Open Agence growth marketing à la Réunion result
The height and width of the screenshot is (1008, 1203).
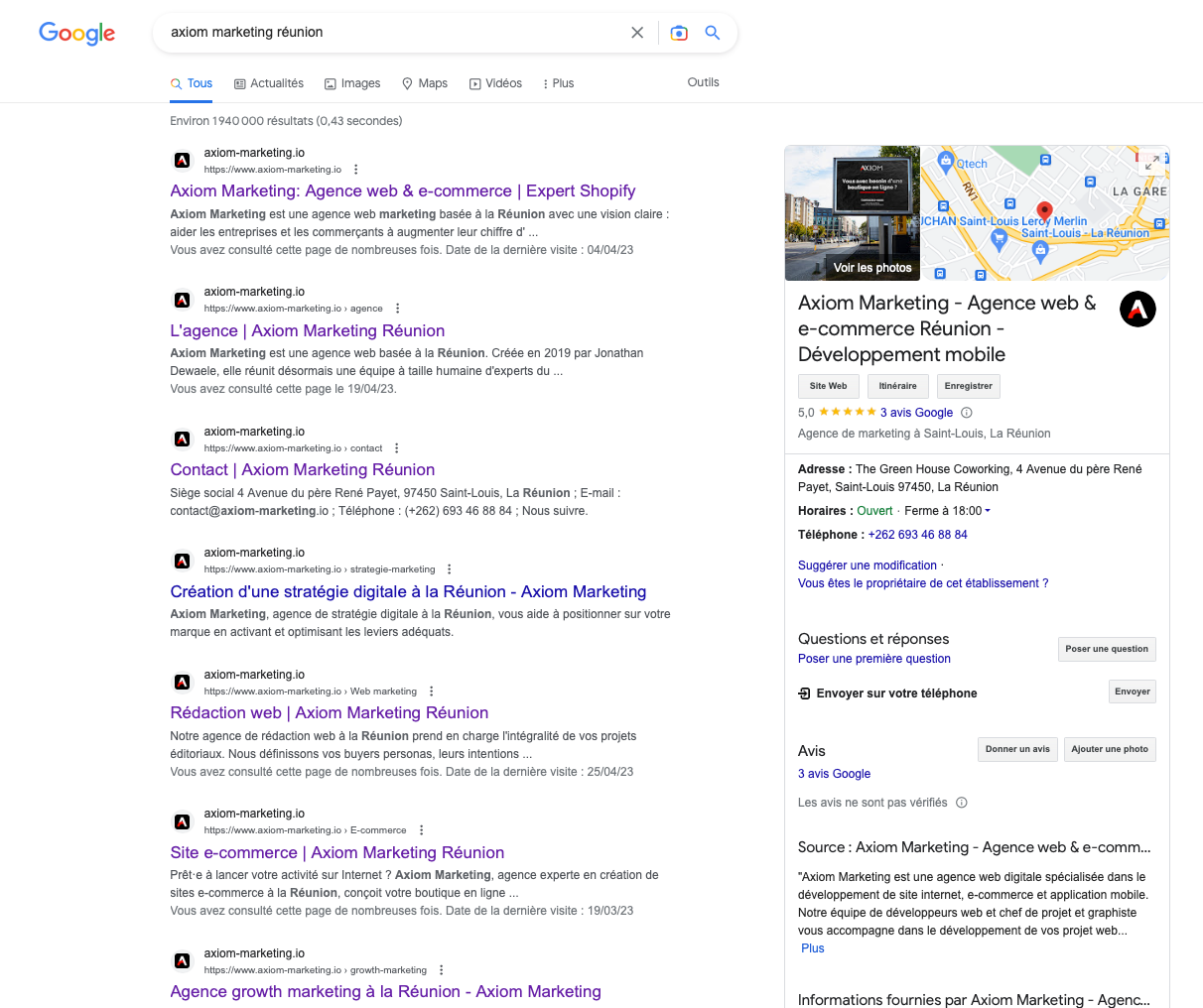tap(386, 991)
